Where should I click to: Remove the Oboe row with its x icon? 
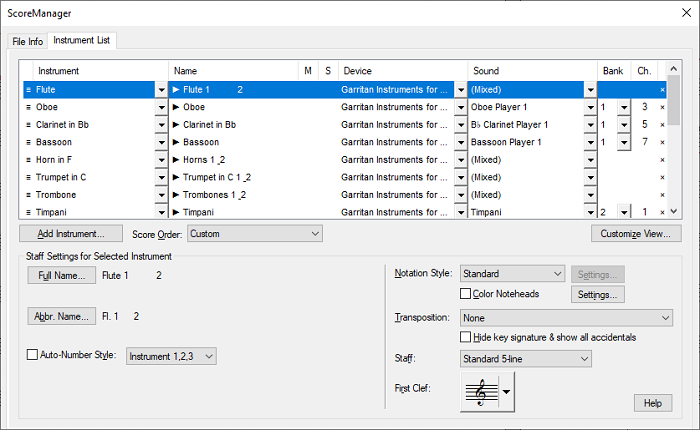pos(661,107)
